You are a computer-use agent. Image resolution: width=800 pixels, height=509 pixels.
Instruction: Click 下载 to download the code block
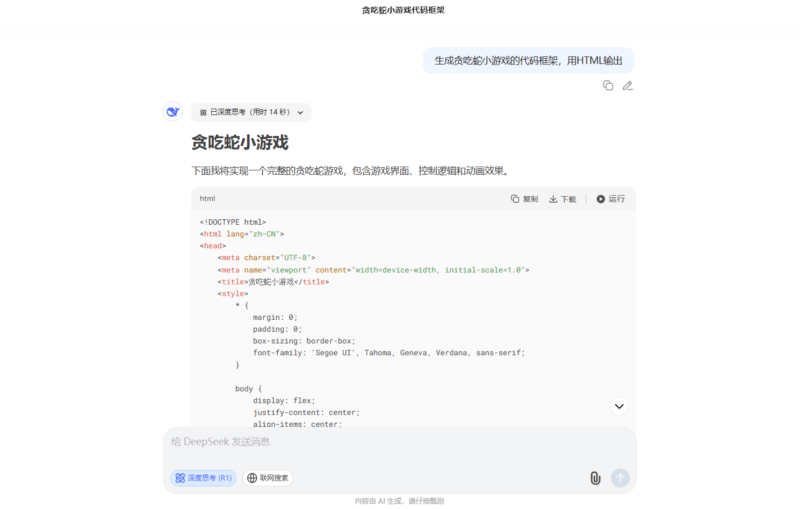click(x=562, y=199)
